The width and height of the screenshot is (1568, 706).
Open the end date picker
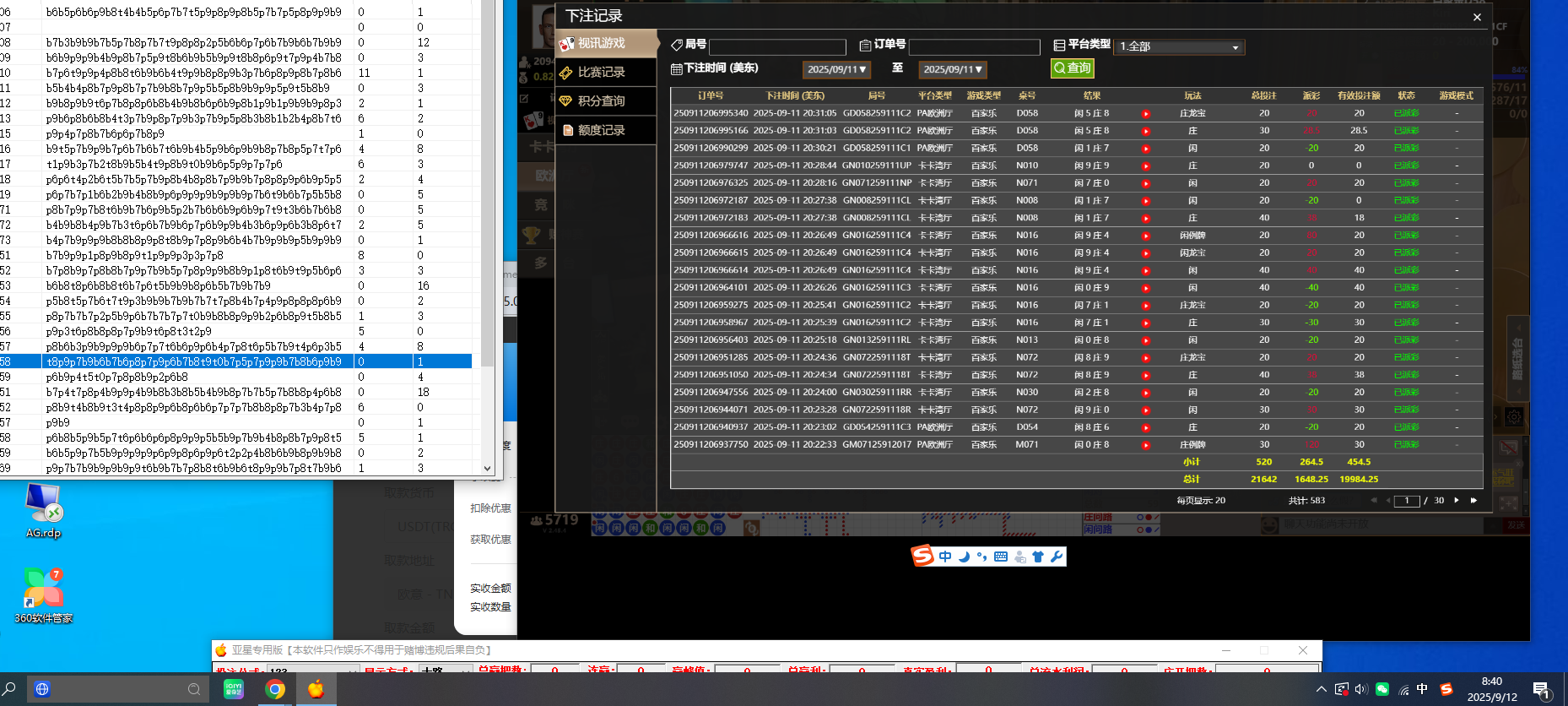[952, 69]
